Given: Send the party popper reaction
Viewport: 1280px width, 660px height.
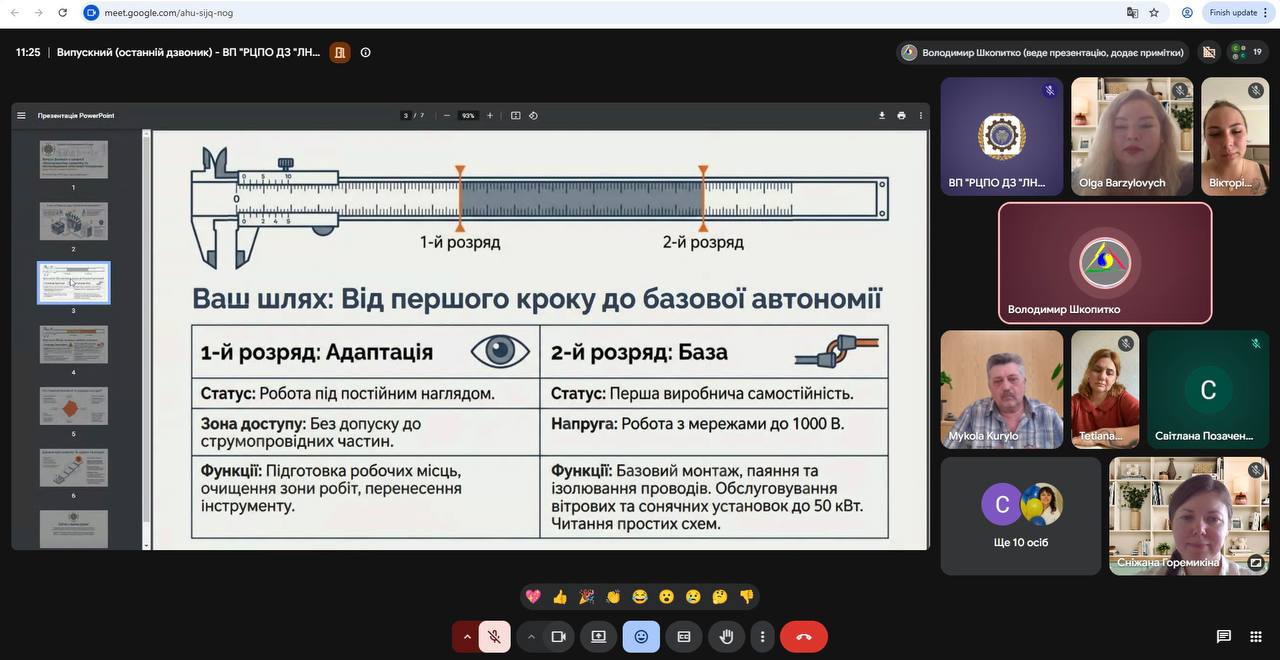Looking at the screenshot, I should point(586,597).
